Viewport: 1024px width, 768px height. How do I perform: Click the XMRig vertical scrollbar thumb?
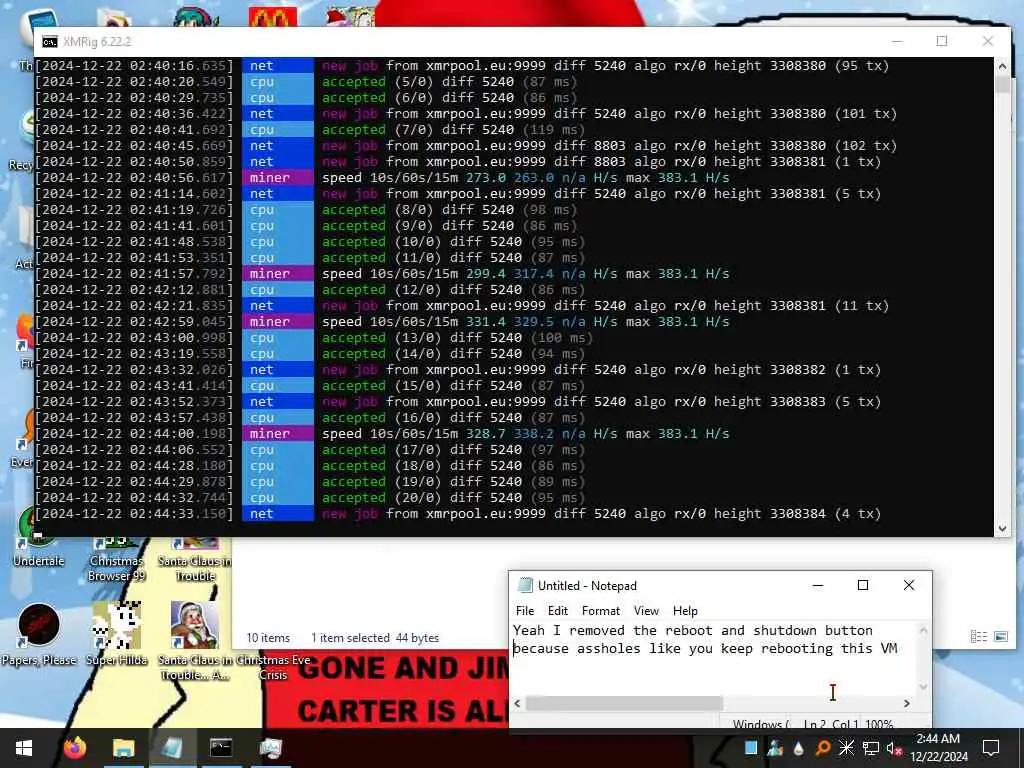1002,84
